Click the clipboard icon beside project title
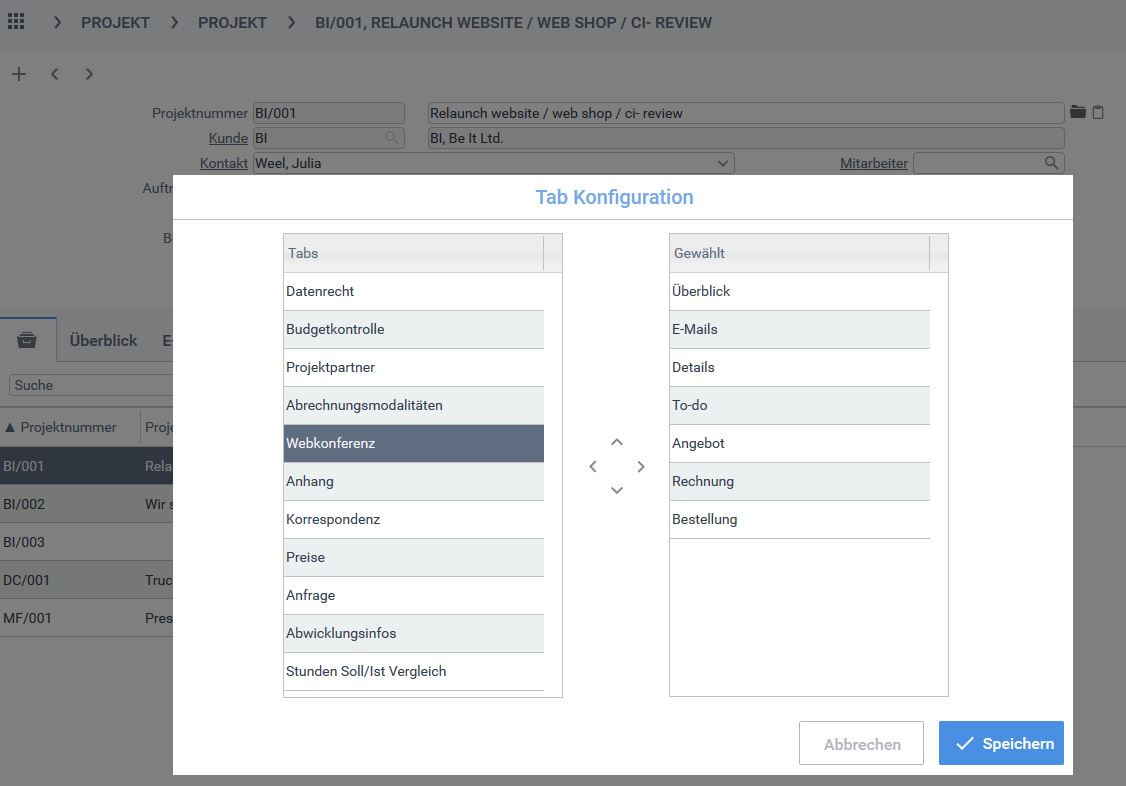The width and height of the screenshot is (1126, 786). 1098,112
